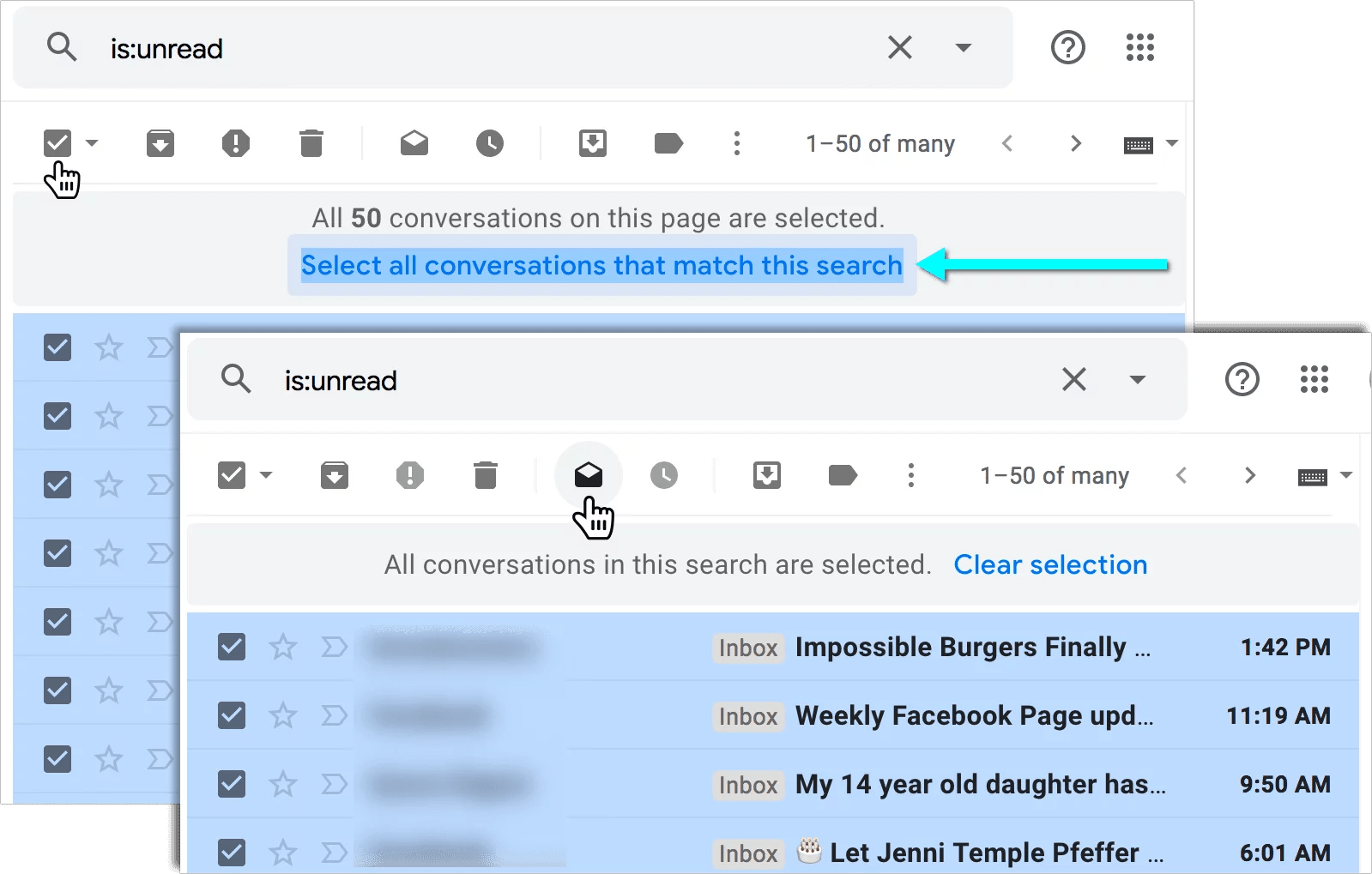This screenshot has height=874, width=1372.
Task: Go to newer page arrow in back window
Action: coord(1007,143)
